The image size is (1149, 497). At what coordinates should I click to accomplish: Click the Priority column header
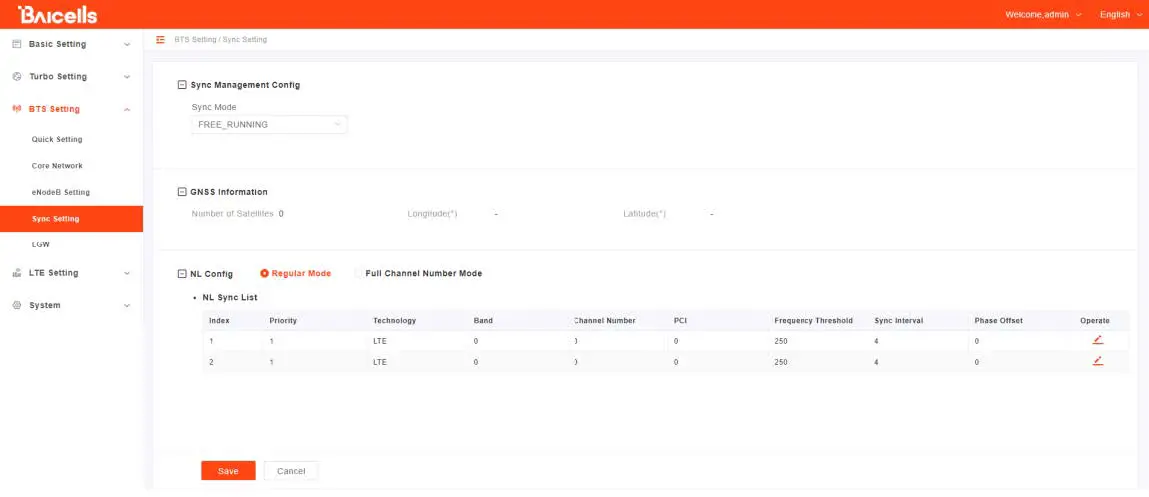(x=283, y=320)
